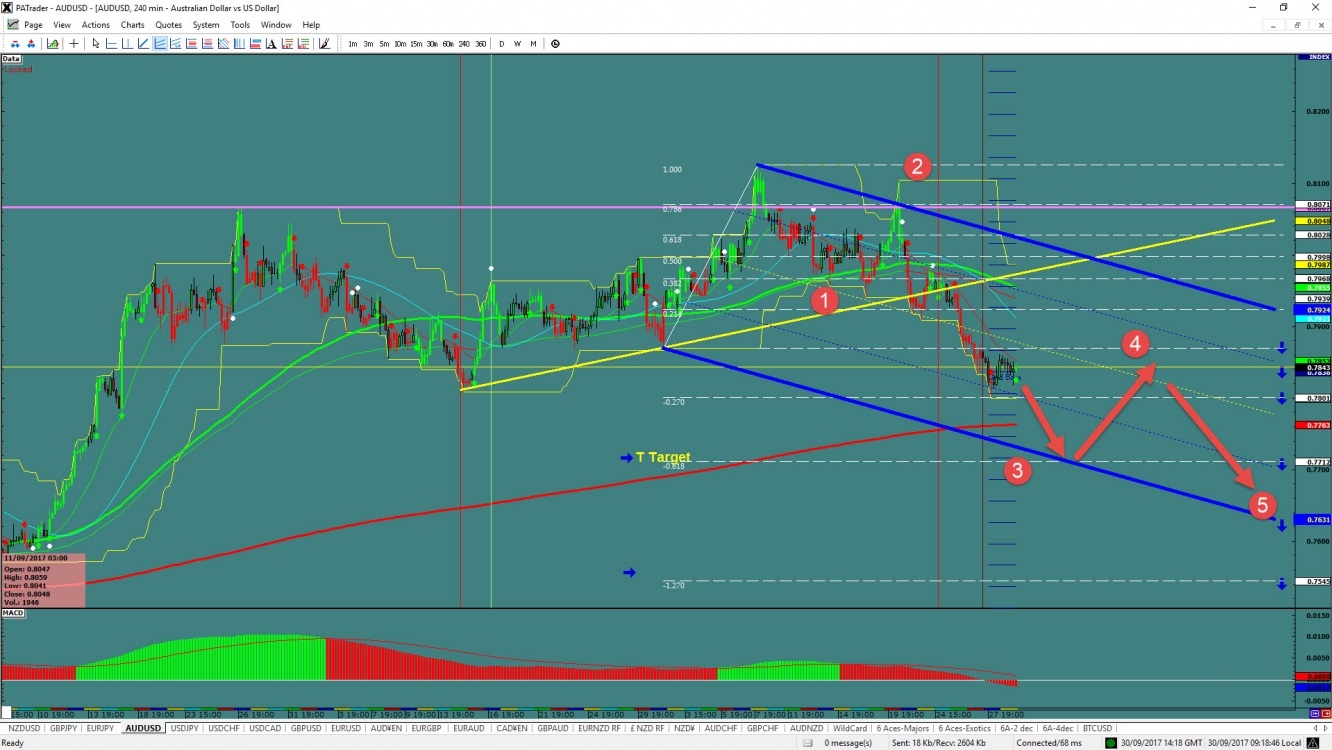Activate the crosshair cursor tool
Viewport: 1332px width, 750px height.
pyautogui.click(x=73, y=43)
